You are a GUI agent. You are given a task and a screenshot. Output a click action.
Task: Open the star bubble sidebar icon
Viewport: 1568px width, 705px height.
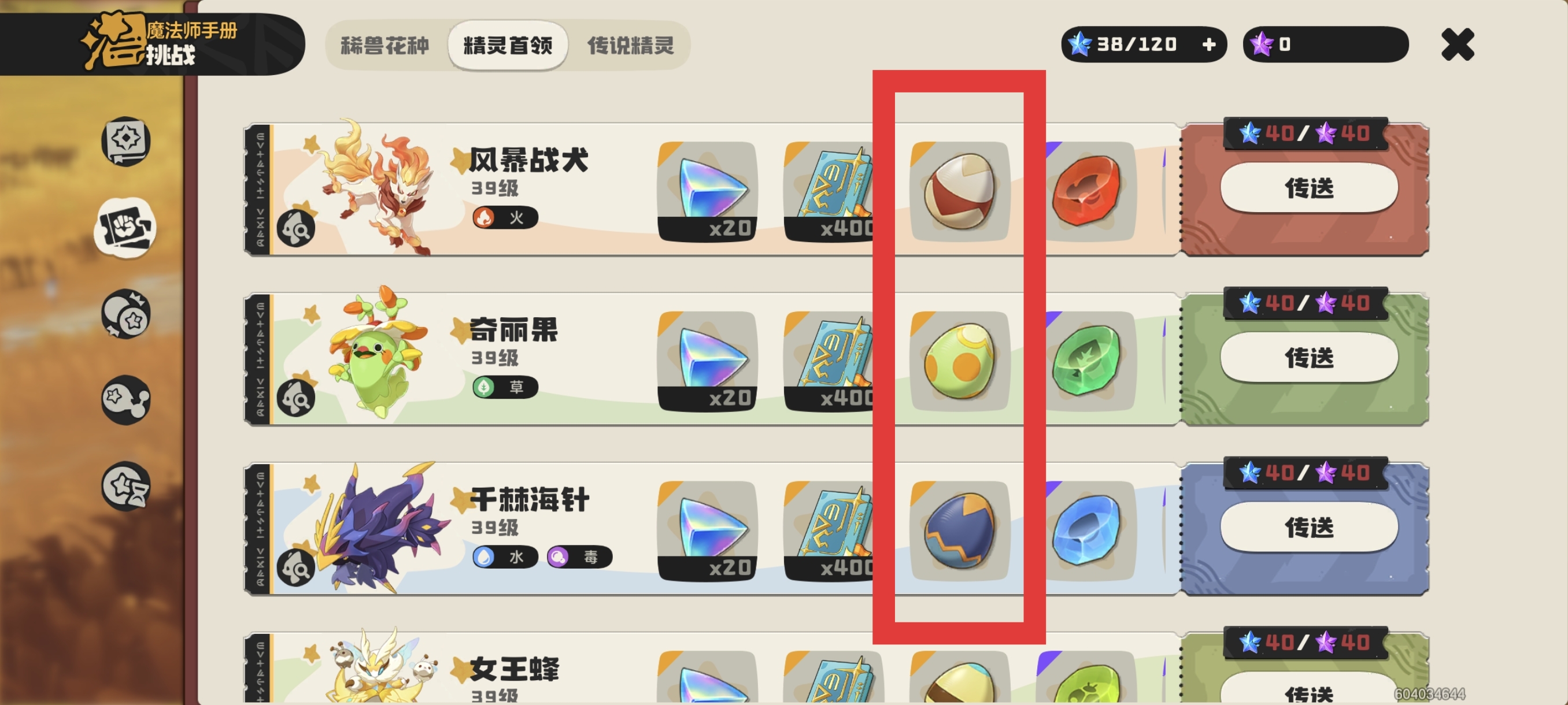point(126,400)
